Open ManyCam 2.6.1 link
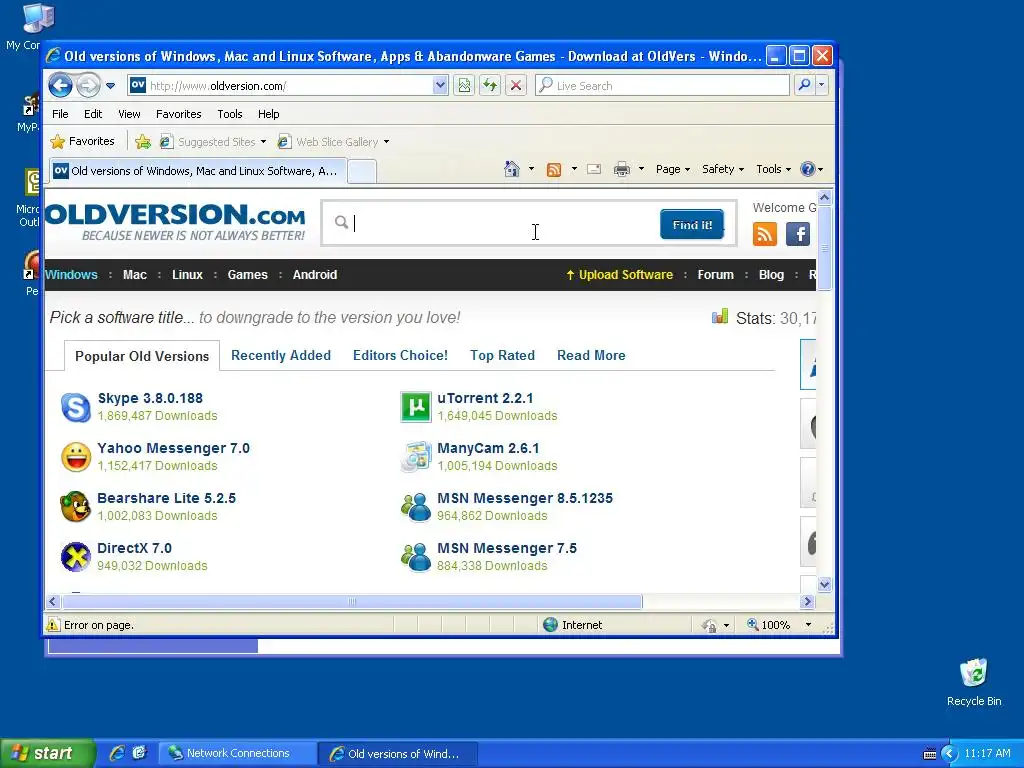Screen dimensions: 1024x768 tap(488, 449)
